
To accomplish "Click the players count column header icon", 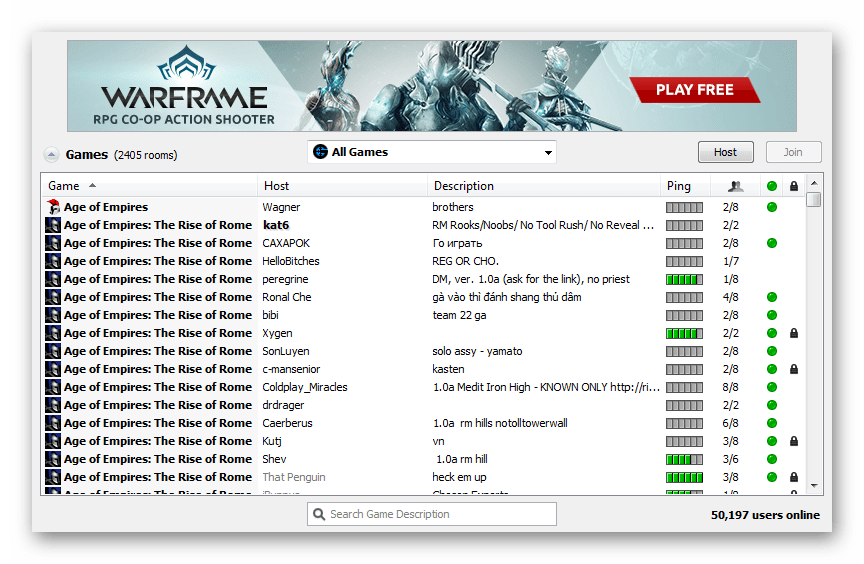I will click(736, 186).
